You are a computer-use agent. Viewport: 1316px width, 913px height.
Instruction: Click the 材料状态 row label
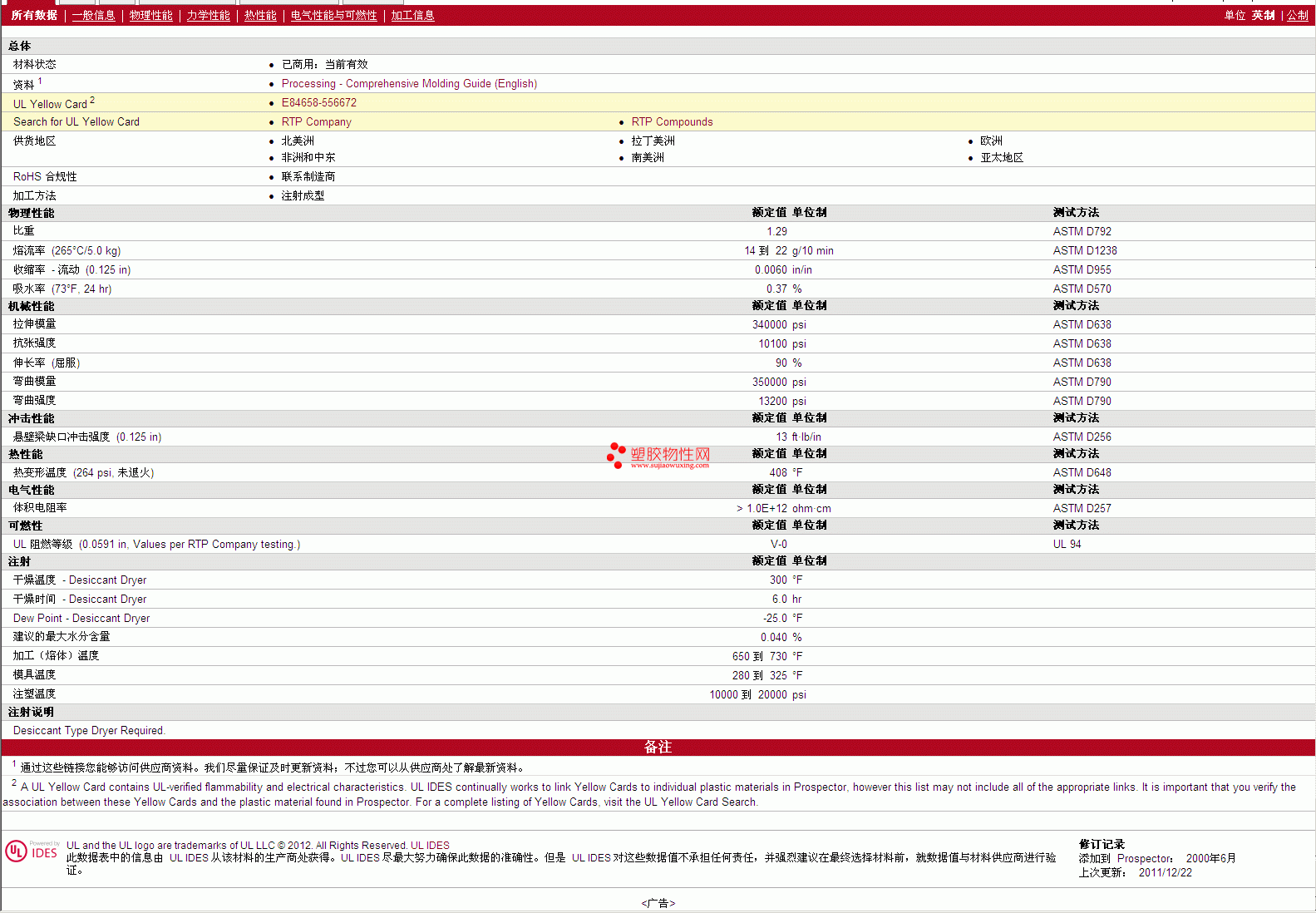(35, 64)
